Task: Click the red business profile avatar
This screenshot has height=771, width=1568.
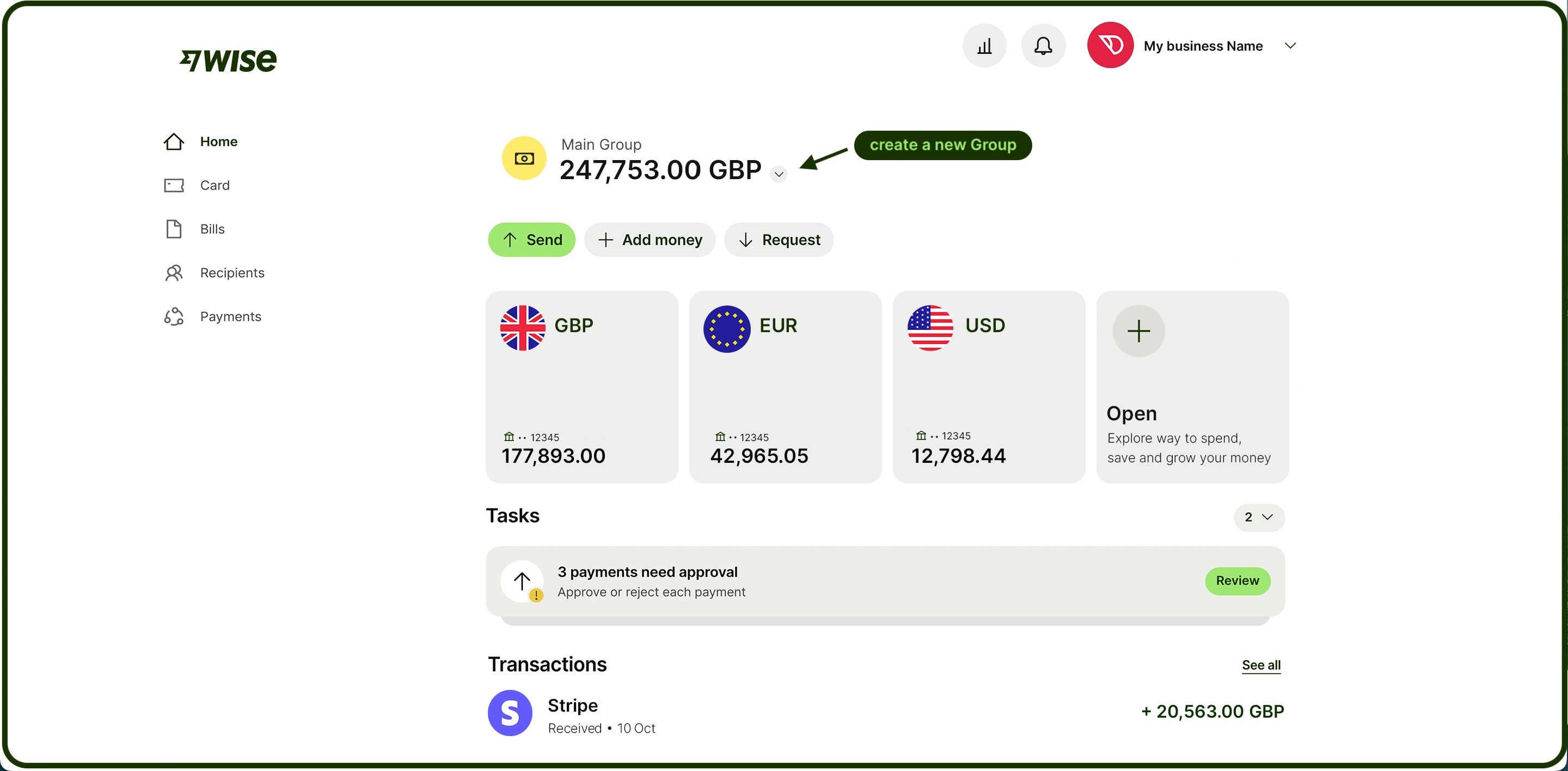Action: 1110,46
